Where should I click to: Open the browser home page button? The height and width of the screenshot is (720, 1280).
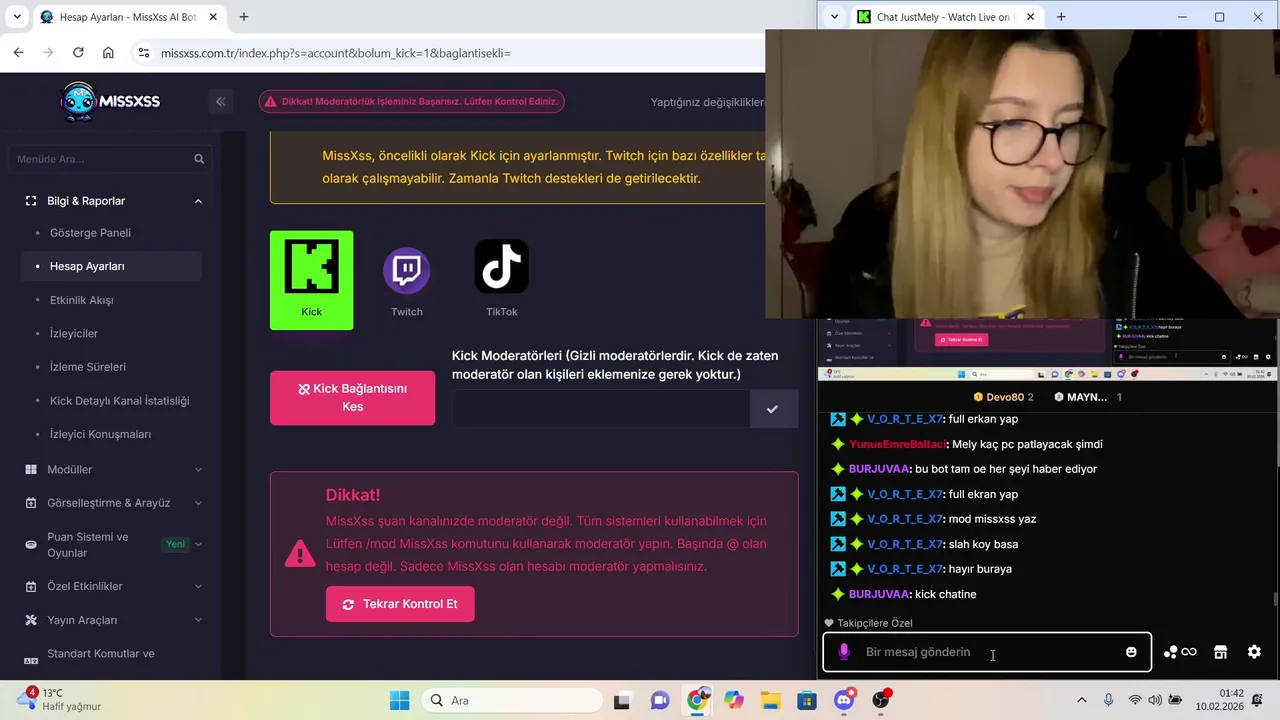click(108, 53)
